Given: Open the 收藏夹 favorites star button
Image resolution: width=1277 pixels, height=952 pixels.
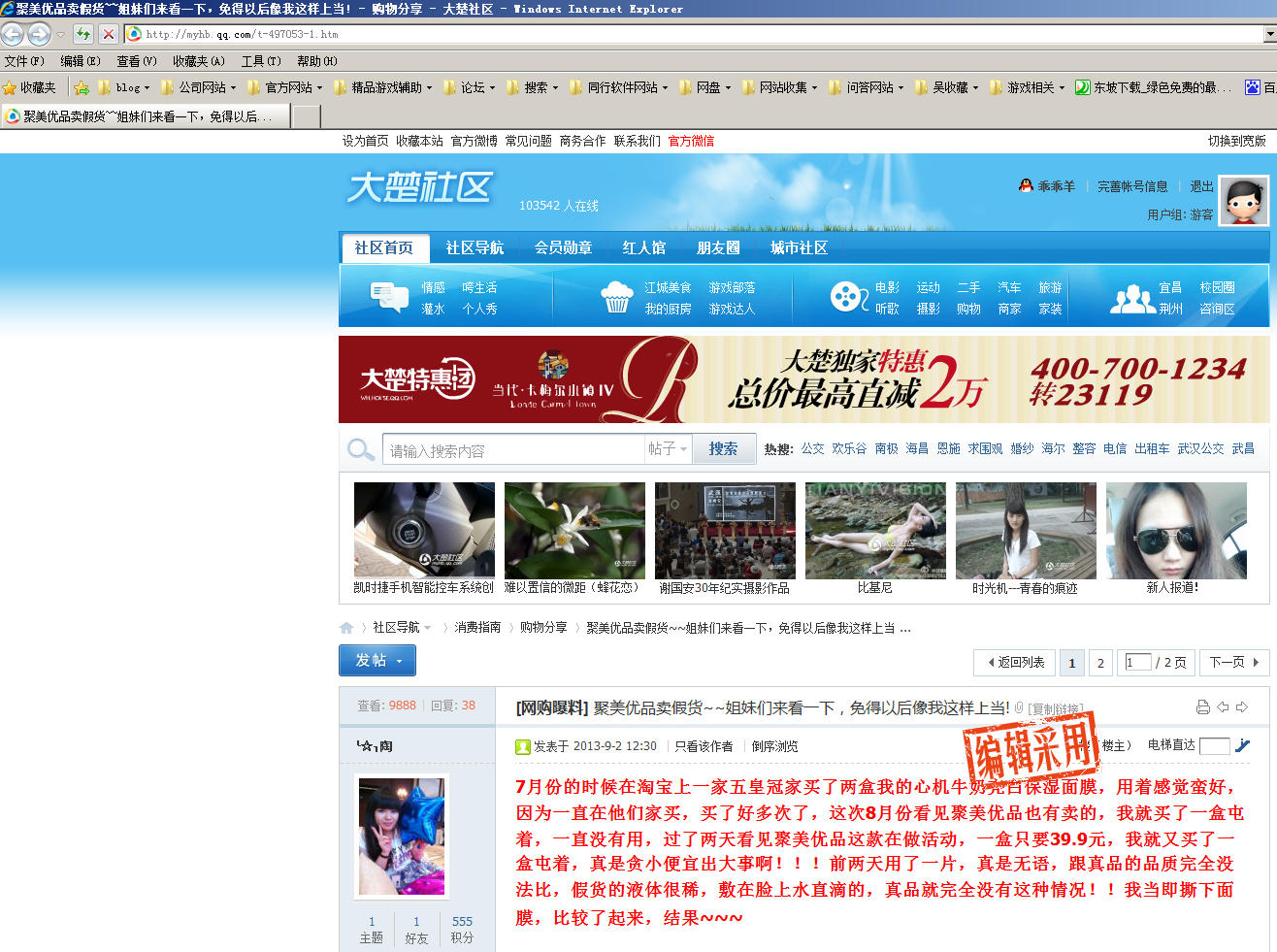Looking at the screenshot, I should pyautogui.click(x=29, y=87).
